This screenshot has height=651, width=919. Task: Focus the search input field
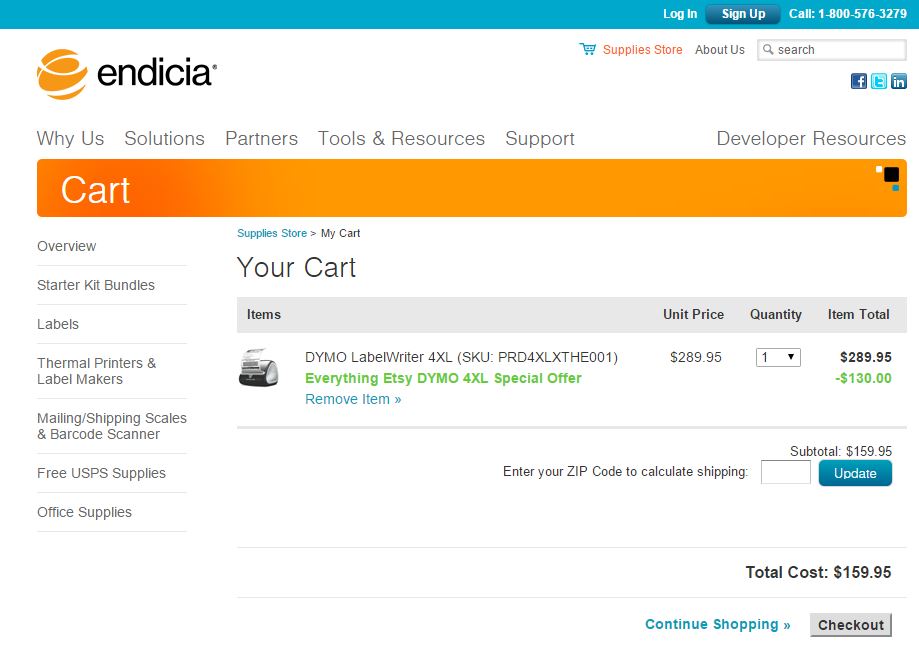click(x=832, y=50)
